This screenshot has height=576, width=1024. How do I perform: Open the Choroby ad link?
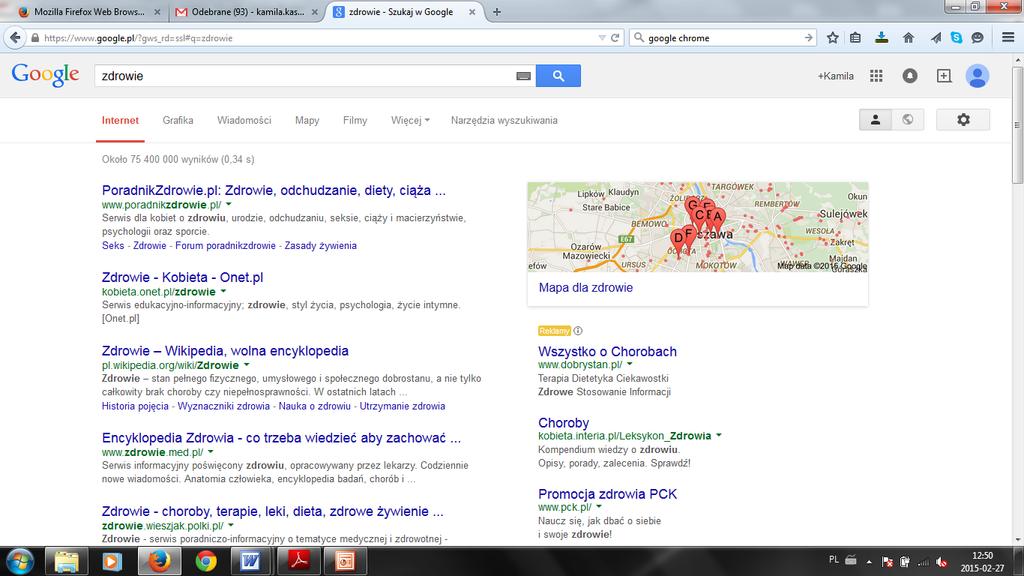(564, 423)
